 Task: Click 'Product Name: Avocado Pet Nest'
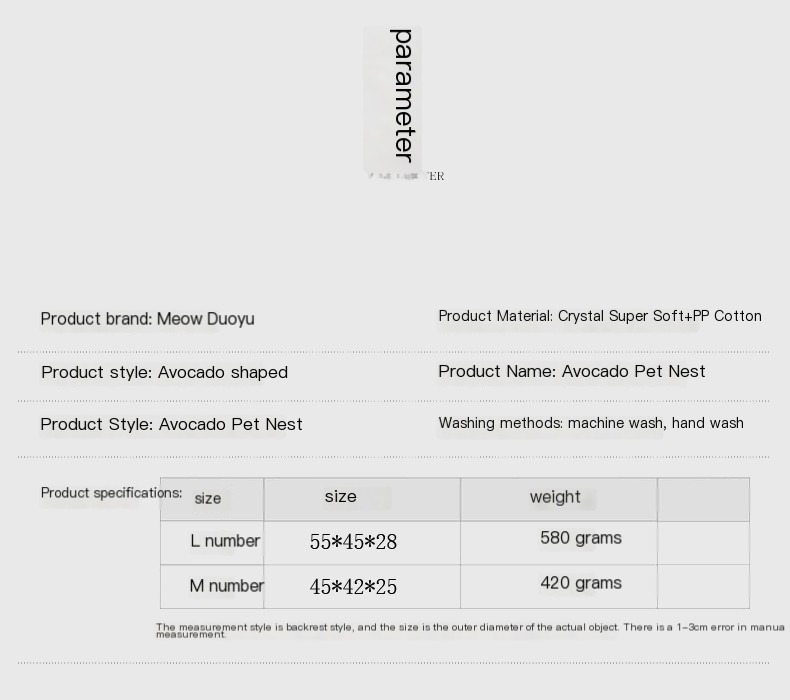click(571, 371)
